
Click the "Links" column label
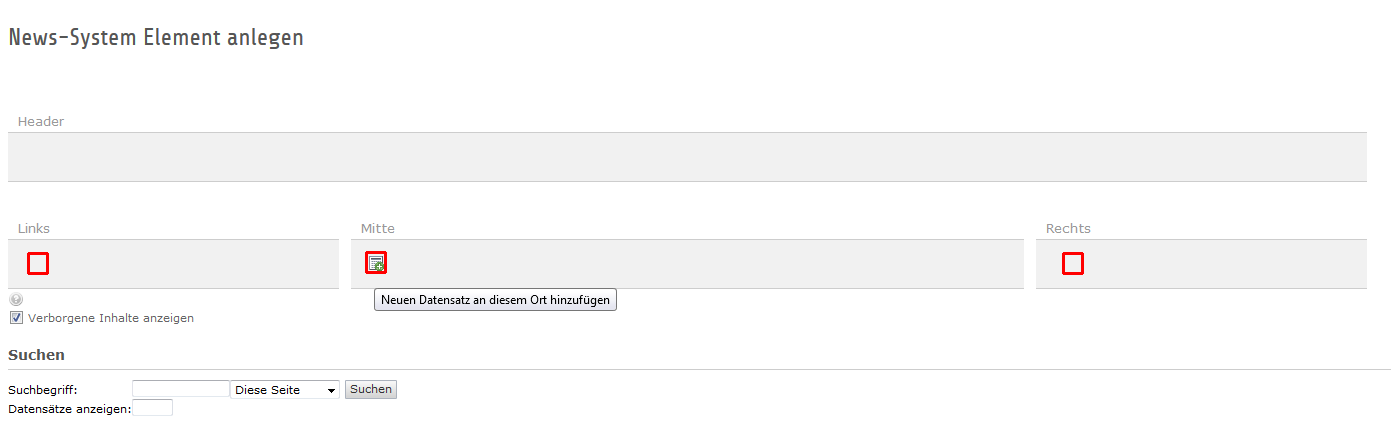(x=34, y=229)
